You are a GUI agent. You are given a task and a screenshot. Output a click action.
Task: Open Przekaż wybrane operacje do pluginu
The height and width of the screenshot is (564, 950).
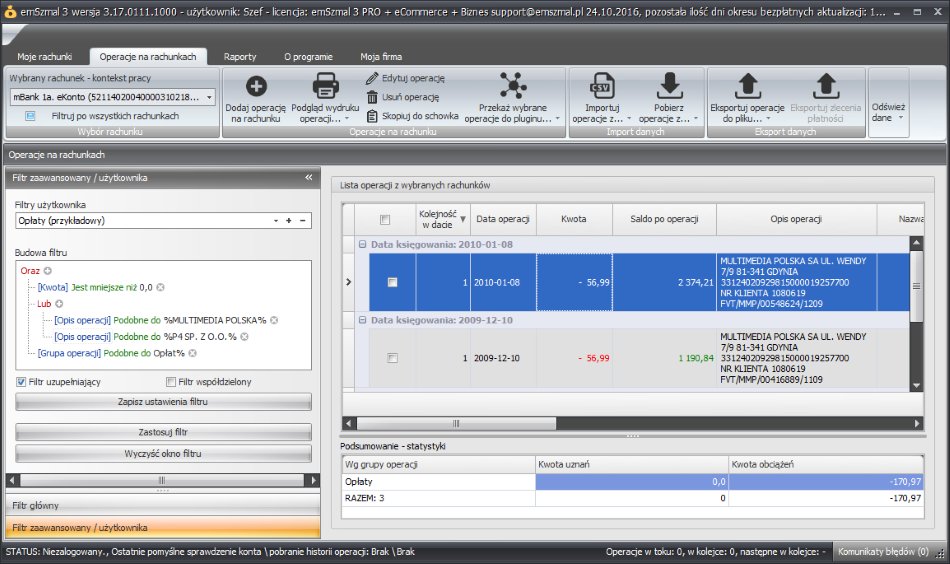tap(512, 86)
